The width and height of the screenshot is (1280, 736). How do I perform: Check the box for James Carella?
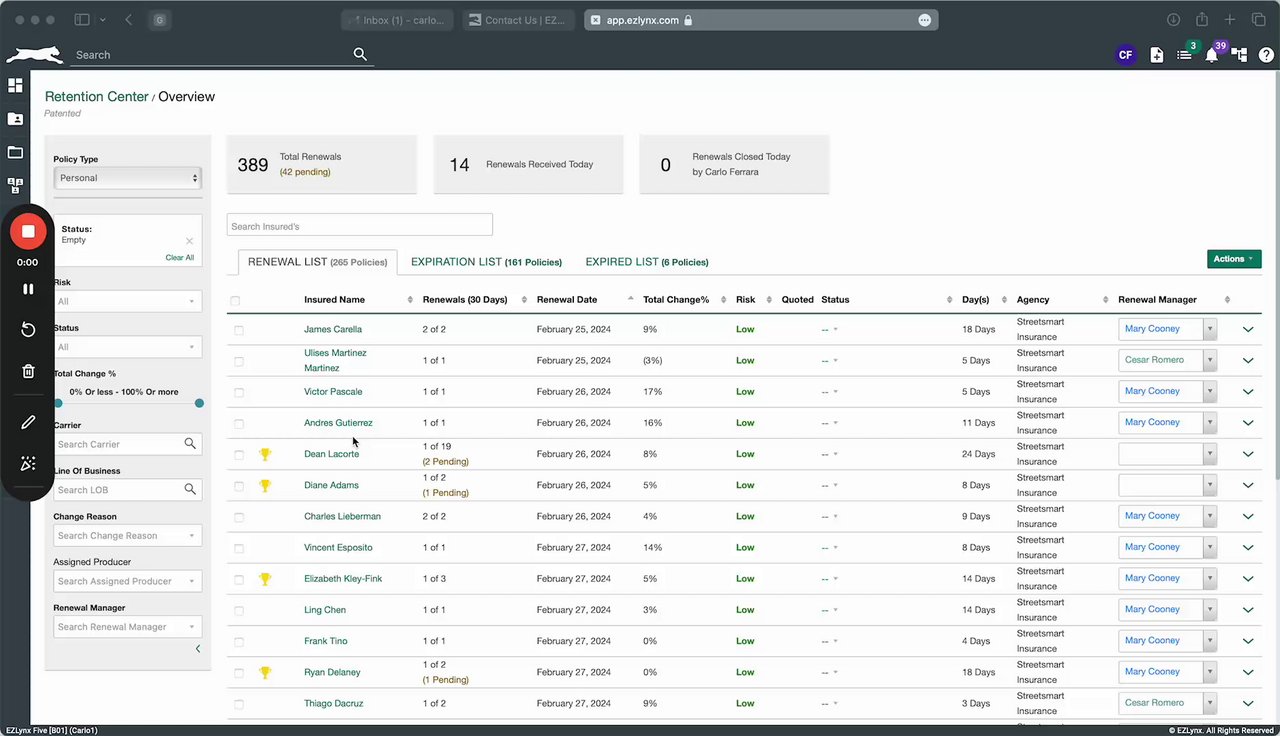(x=238, y=330)
